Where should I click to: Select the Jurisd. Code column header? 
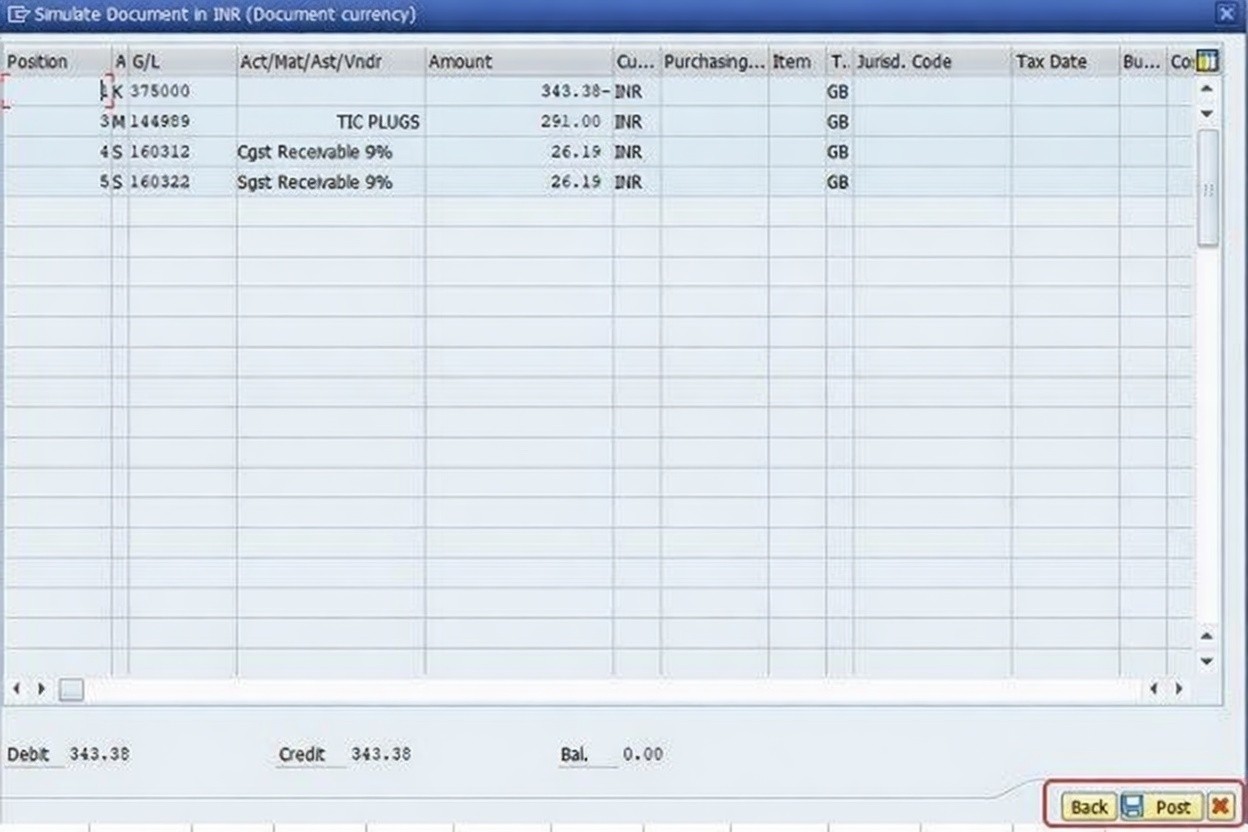[931, 62]
